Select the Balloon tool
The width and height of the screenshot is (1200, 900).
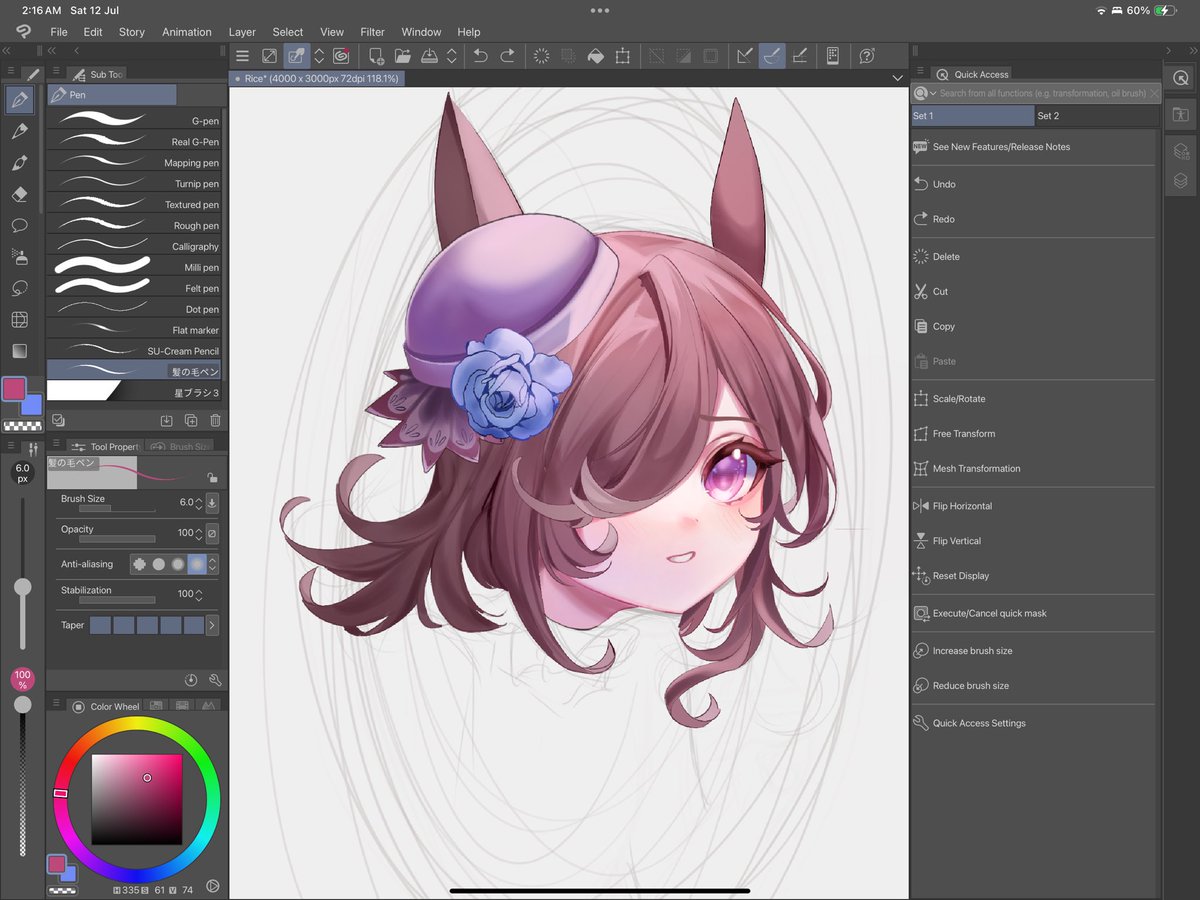[19, 225]
